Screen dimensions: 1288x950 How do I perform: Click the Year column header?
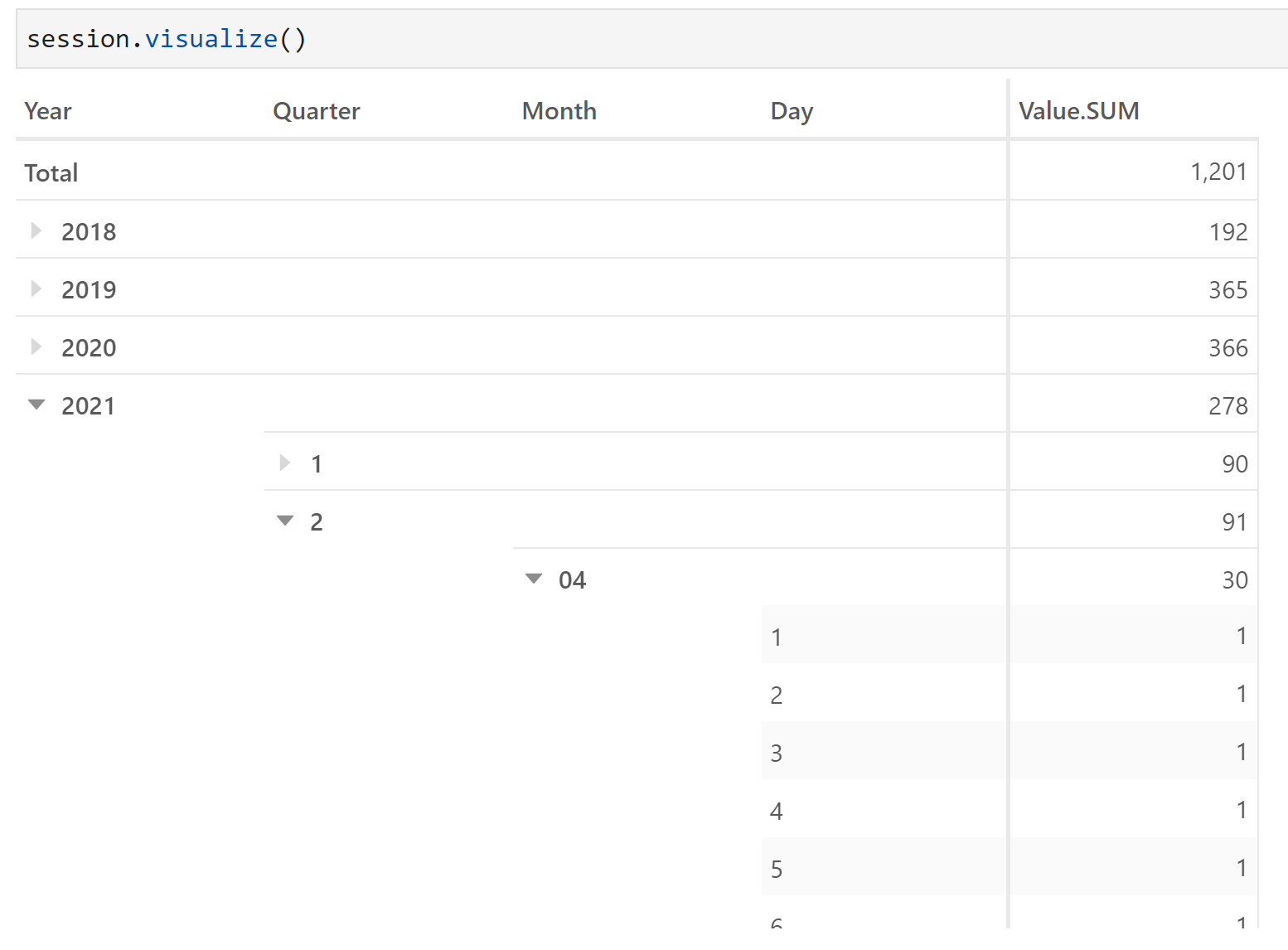(48, 111)
